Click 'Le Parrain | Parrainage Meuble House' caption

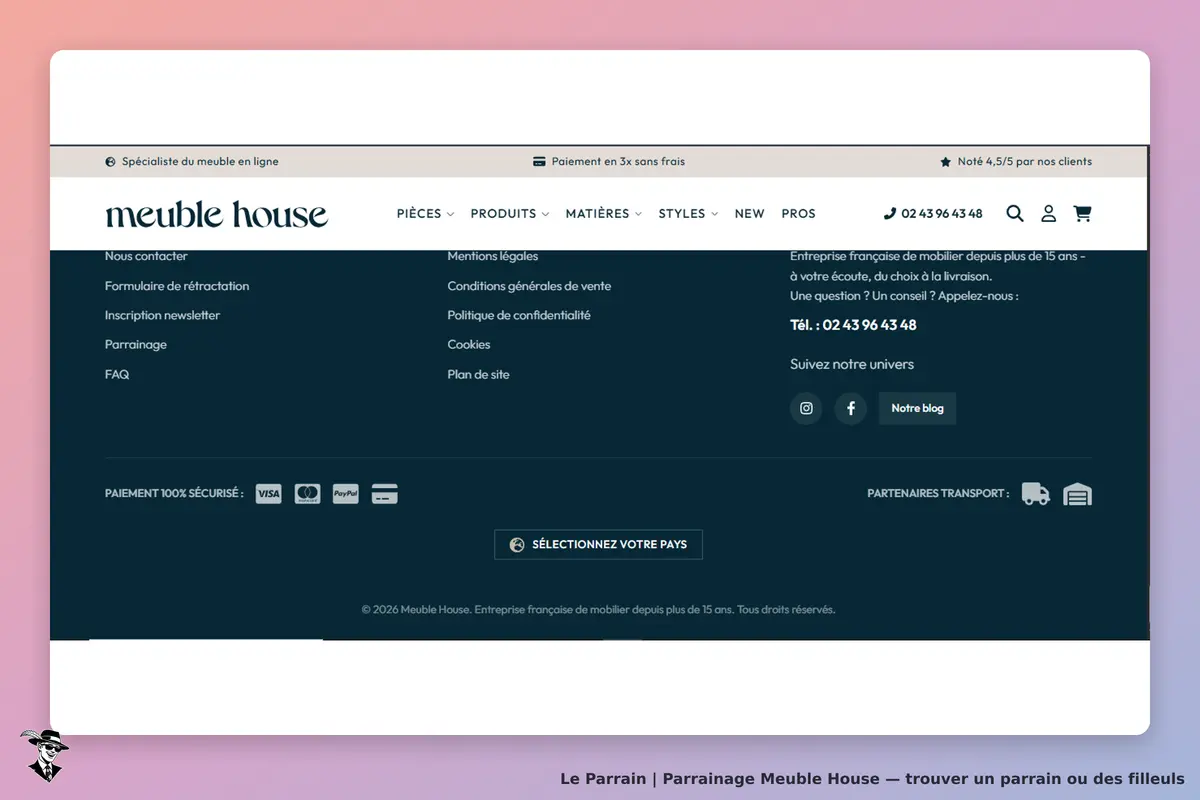(872, 778)
